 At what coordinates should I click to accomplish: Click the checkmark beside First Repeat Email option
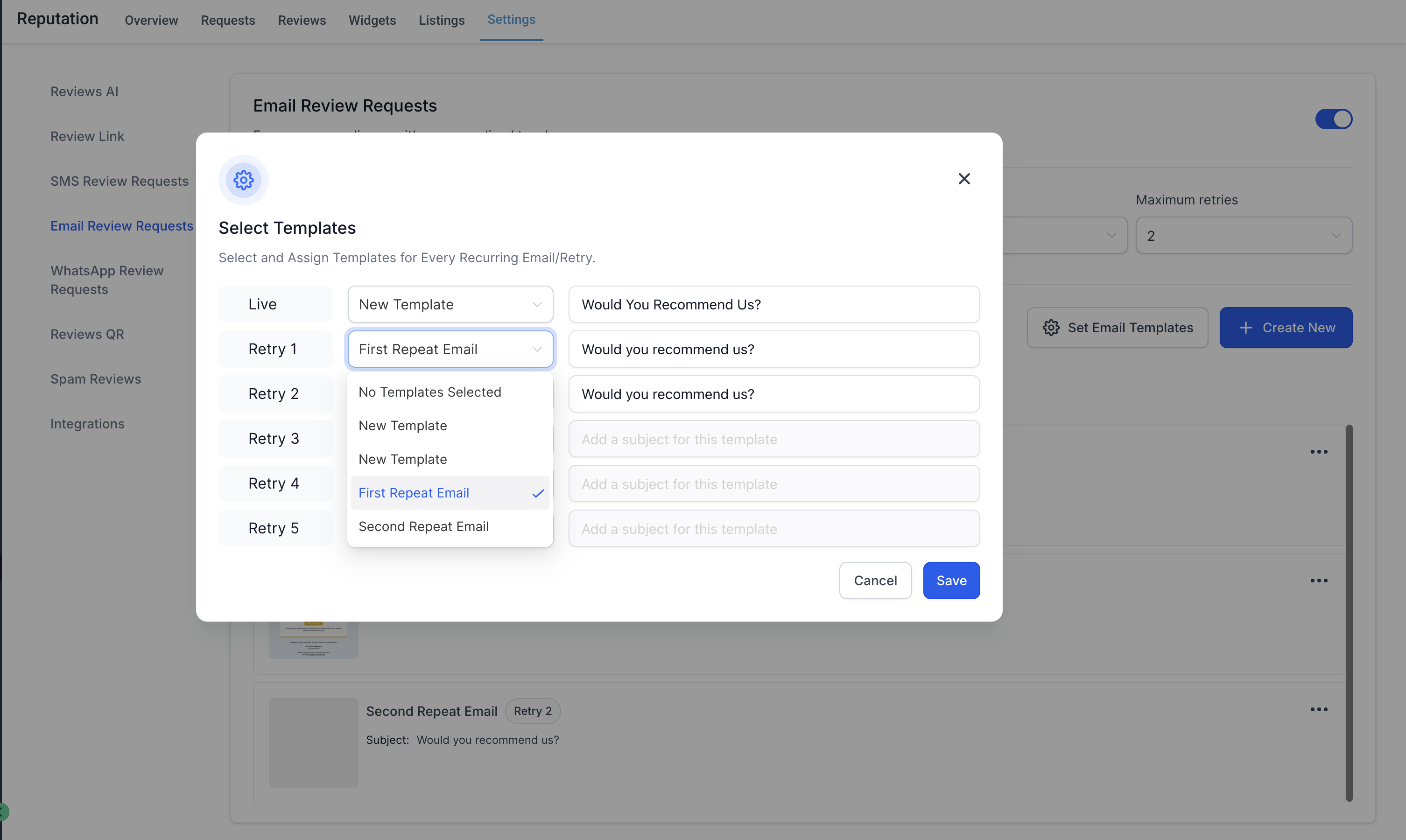(538, 493)
